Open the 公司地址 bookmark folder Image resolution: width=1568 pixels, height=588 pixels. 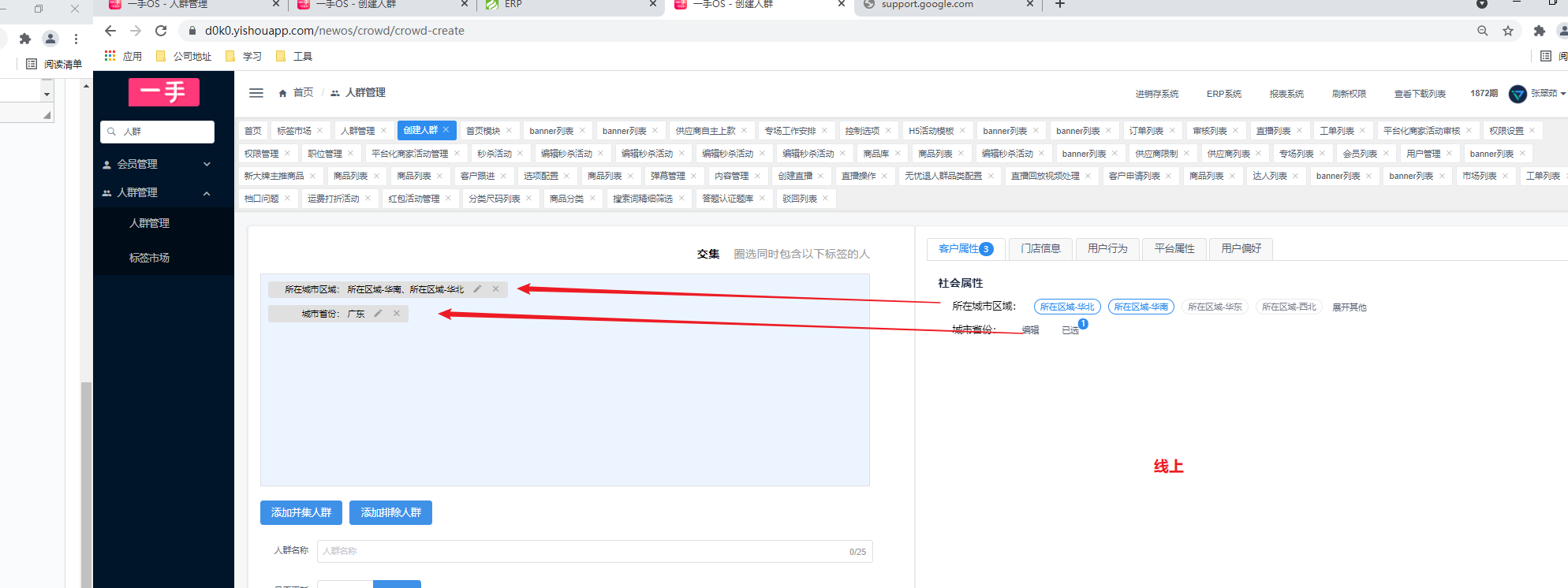[x=184, y=56]
